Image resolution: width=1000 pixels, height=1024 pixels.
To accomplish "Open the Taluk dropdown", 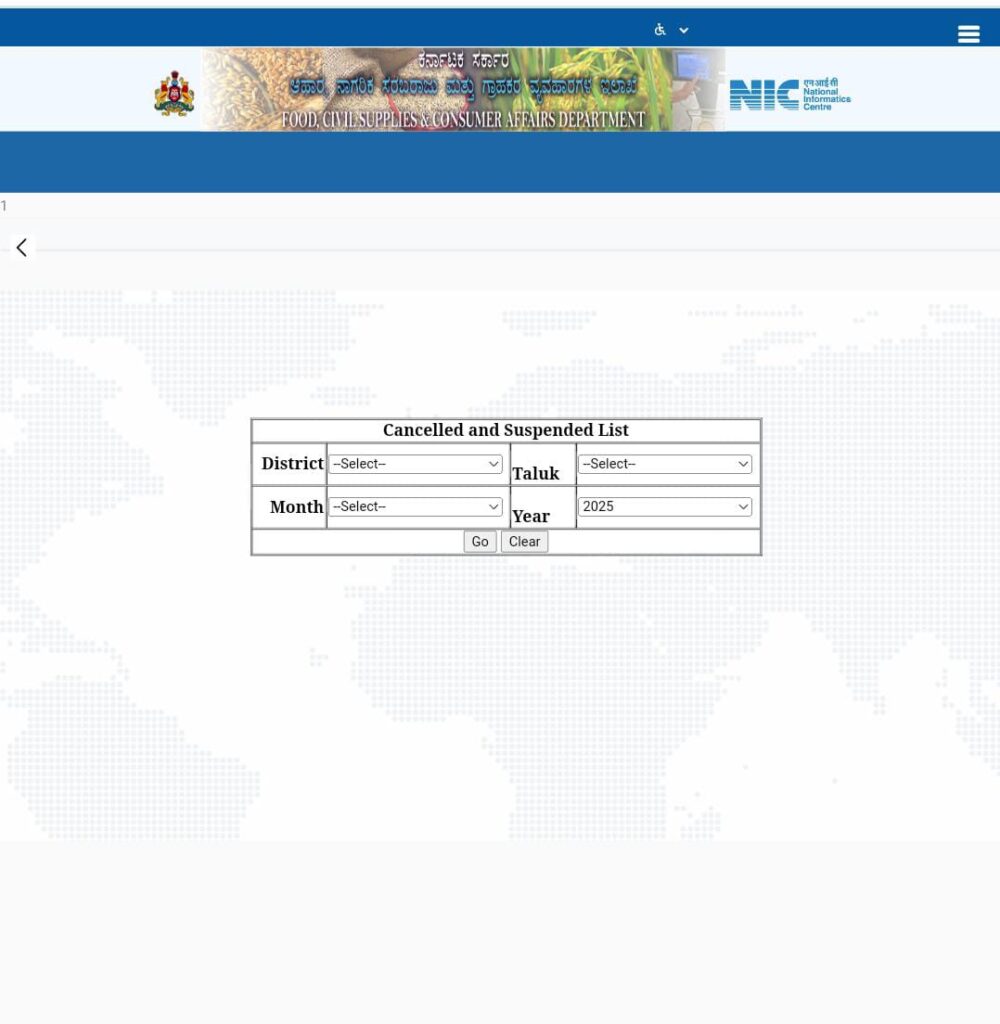I will coord(665,464).
